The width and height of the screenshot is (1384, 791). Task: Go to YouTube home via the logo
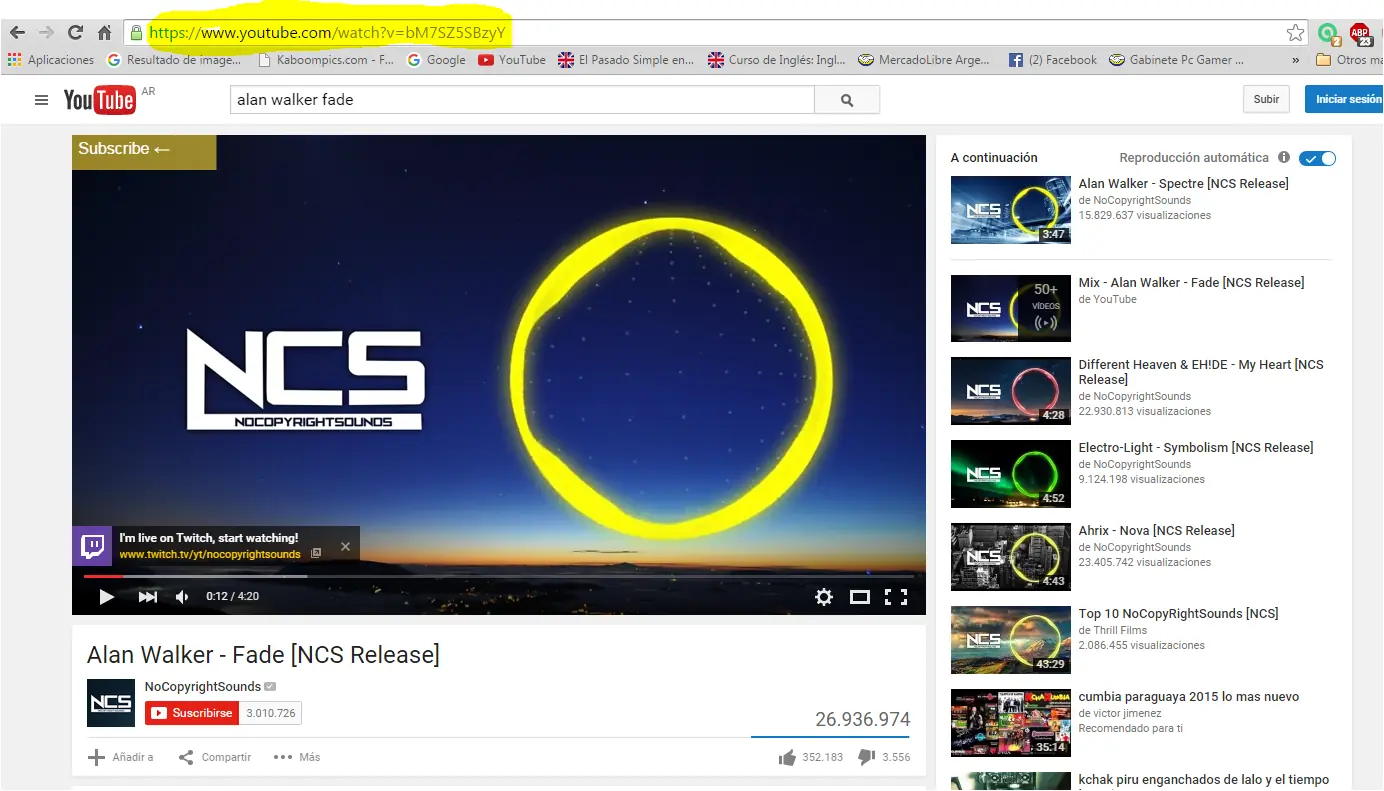(x=99, y=100)
